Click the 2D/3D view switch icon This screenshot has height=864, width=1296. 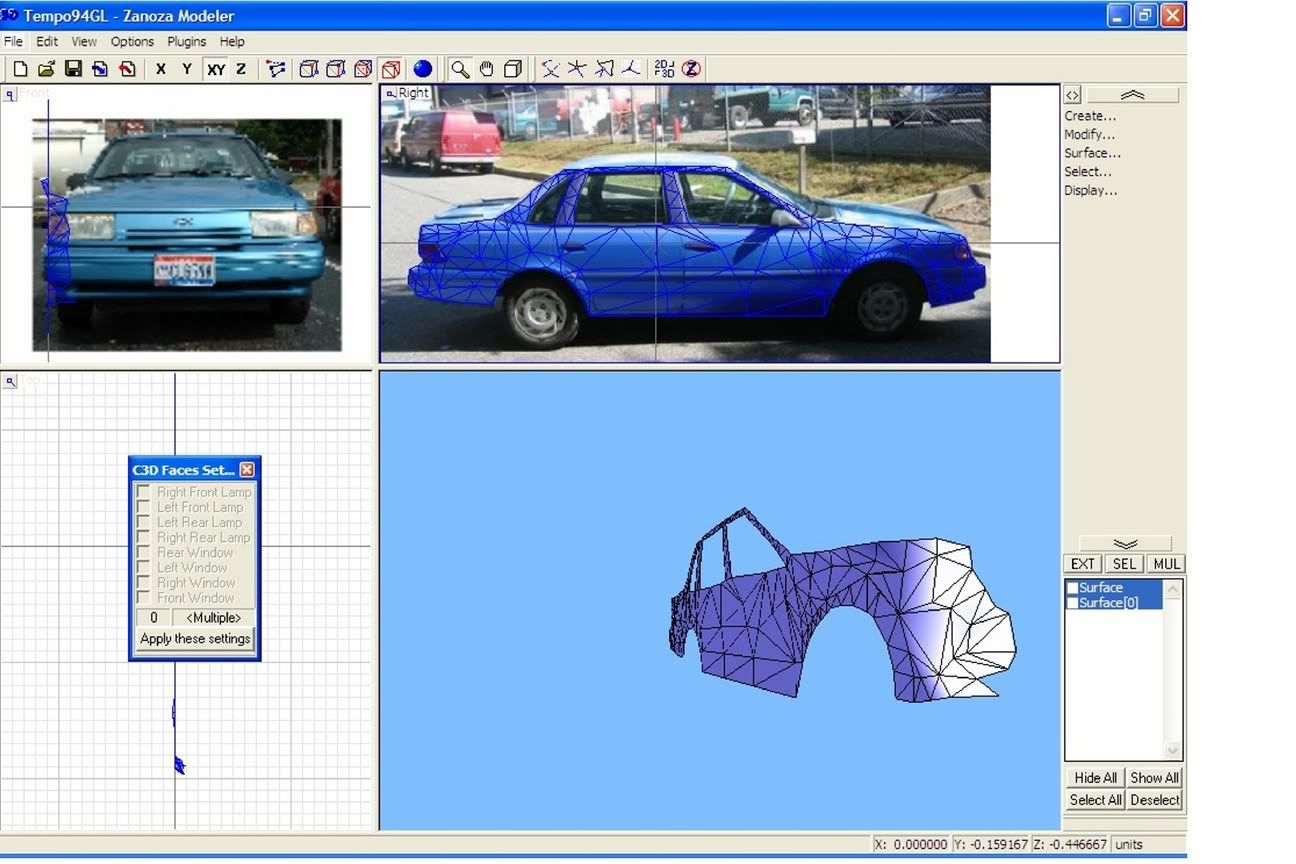point(664,69)
